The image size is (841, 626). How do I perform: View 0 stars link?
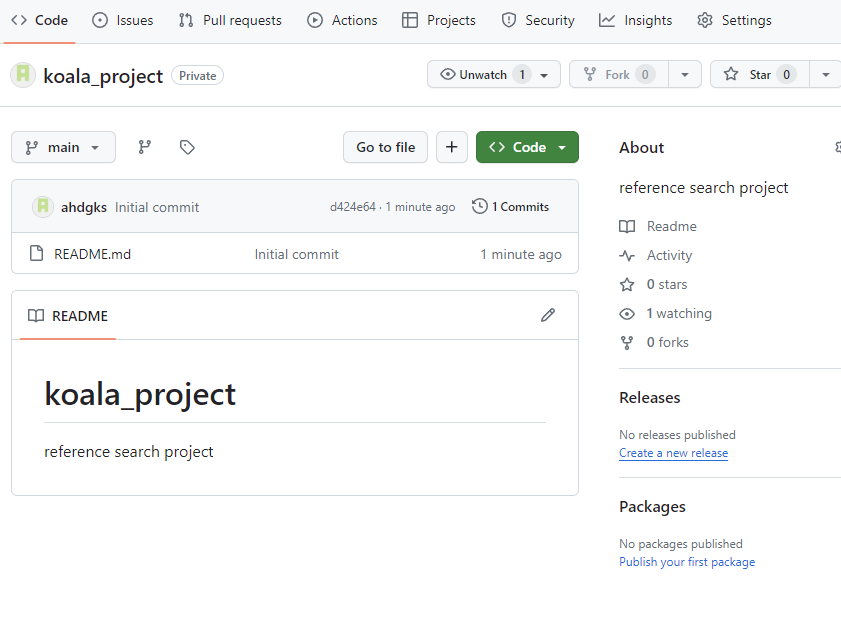coord(667,284)
